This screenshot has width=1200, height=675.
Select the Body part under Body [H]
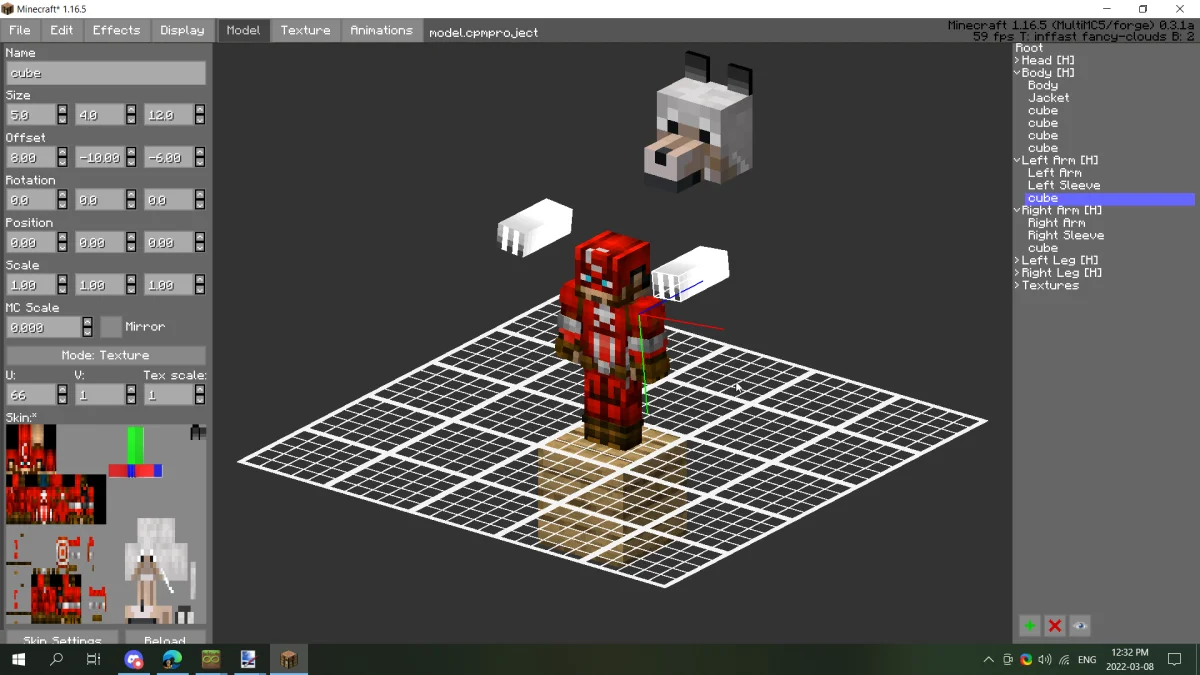[x=1042, y=85]
